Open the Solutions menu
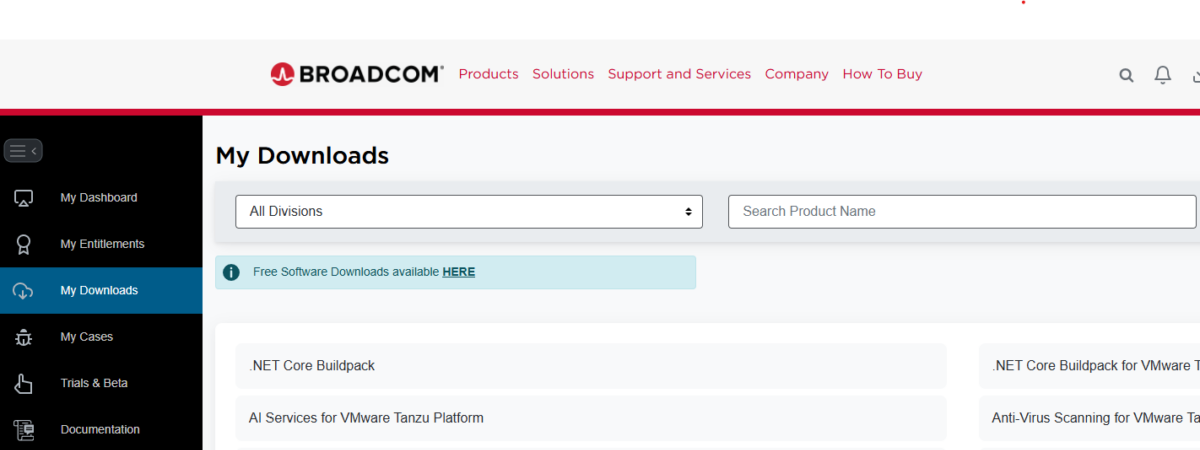This screenshot has height=450, width=1200. pyautogui.click(x=563, y=74)
